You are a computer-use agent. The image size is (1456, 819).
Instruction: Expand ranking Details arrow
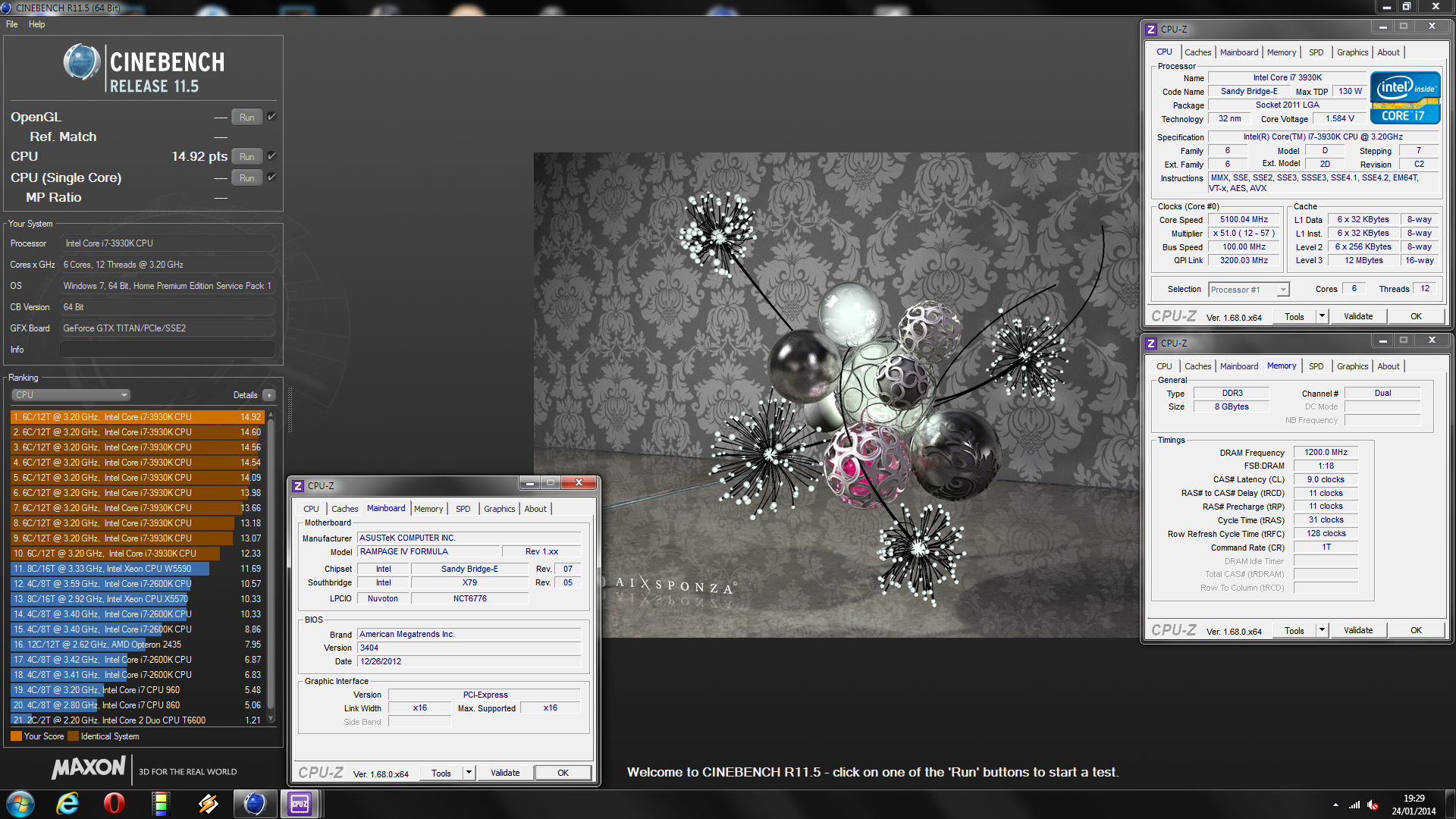point(269,395)
